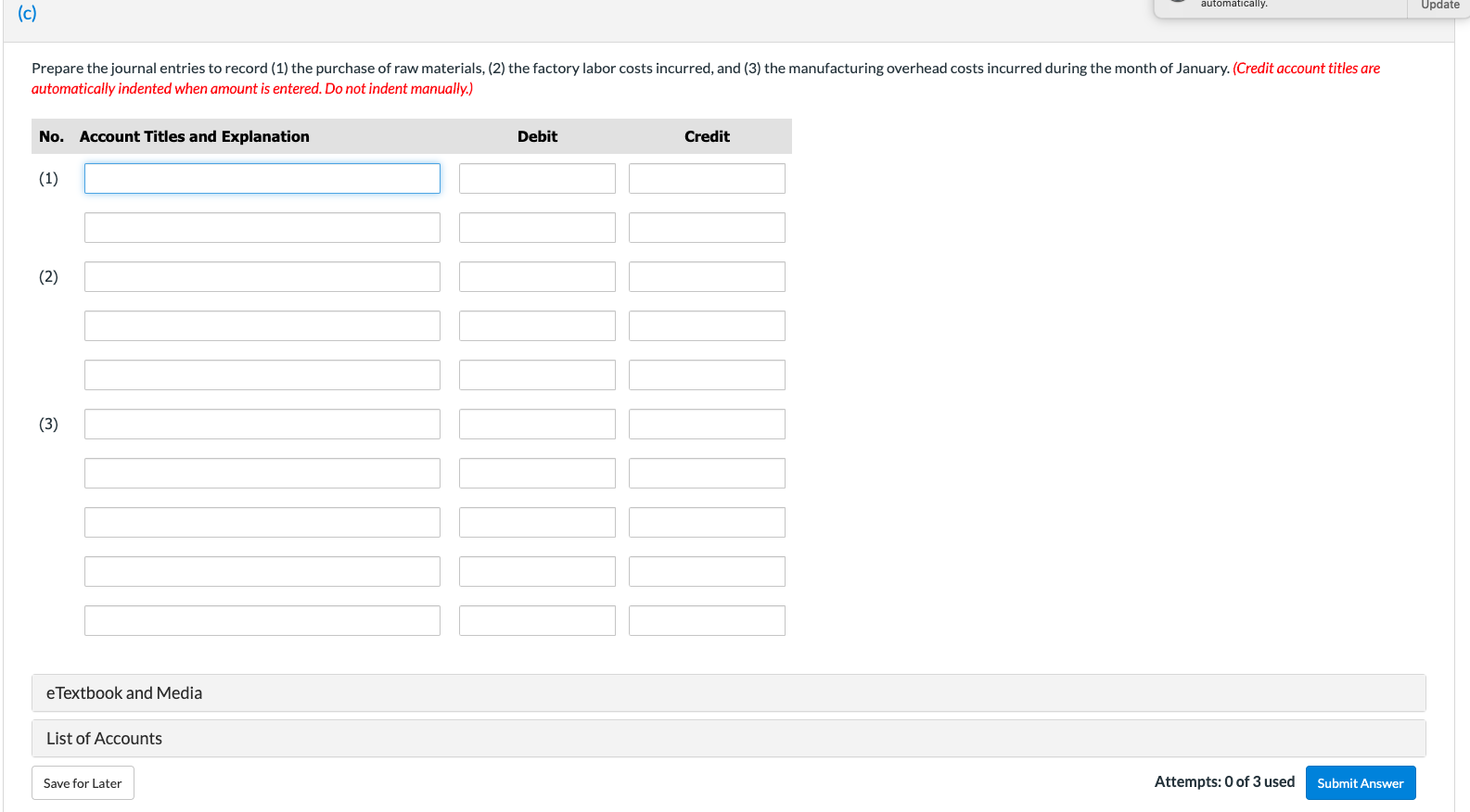Click the Update button in the notification

coord(1439,6)
